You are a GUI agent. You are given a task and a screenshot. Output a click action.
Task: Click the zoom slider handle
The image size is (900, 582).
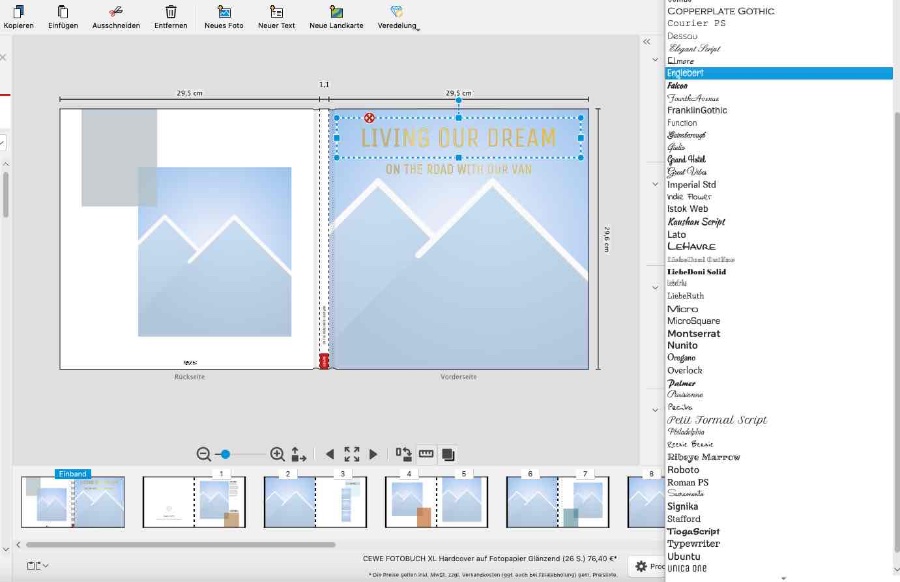tap(225, 454)
